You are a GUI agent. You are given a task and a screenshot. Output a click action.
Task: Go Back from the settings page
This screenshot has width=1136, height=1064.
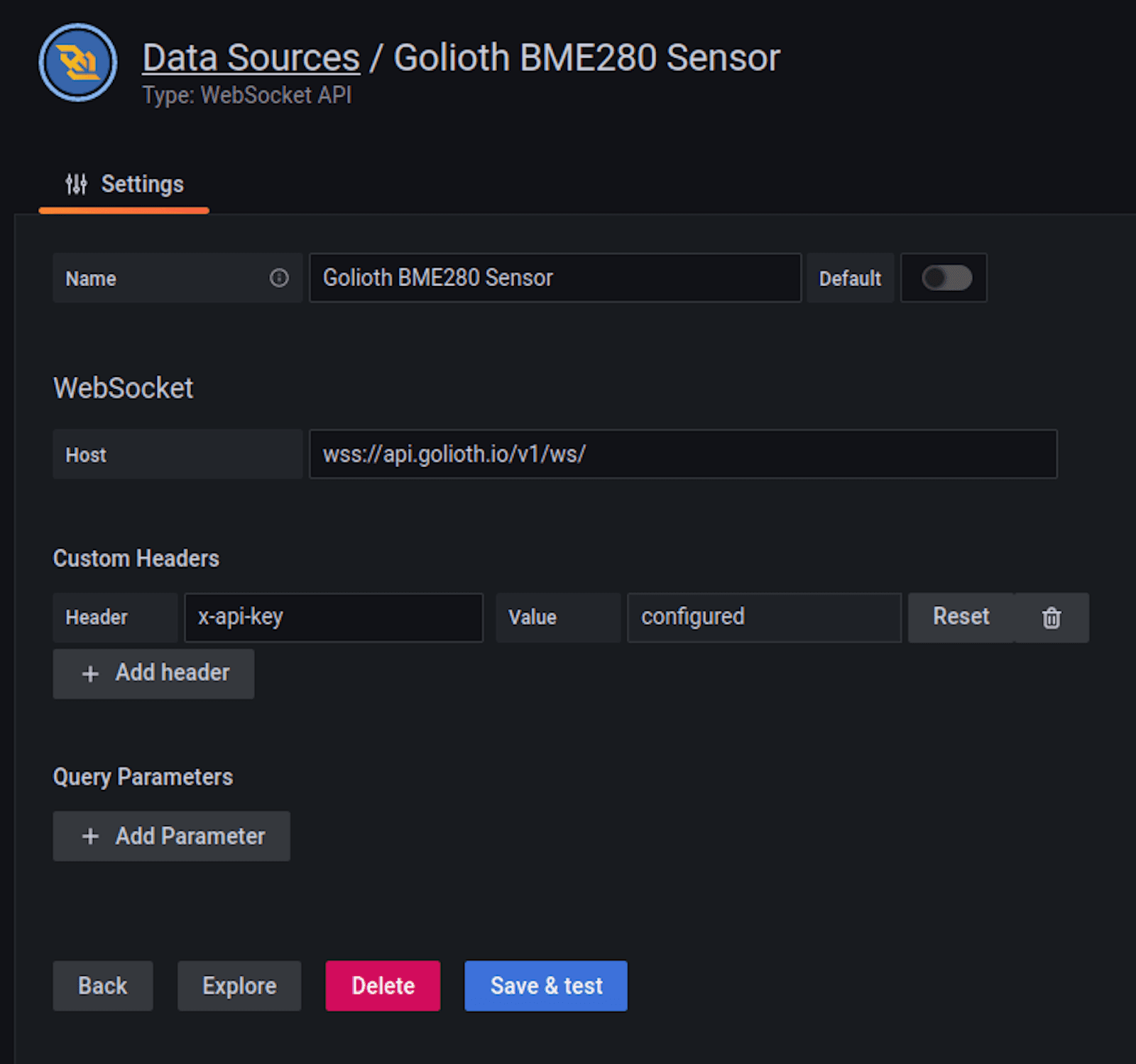click(103, 986)
